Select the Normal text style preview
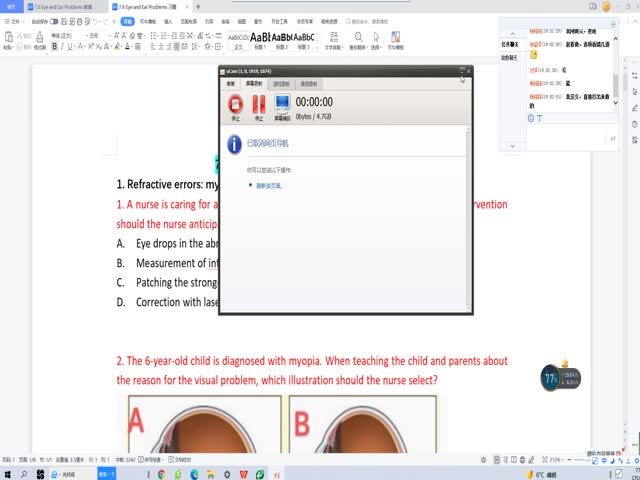 pos(238,39)
